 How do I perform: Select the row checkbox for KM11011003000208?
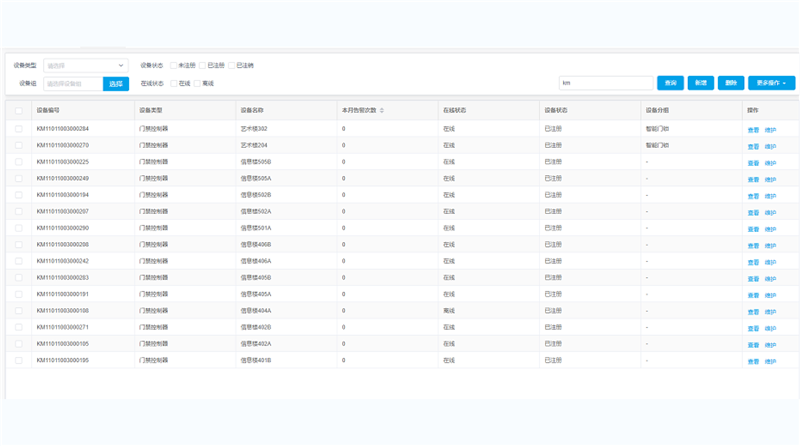pos(19,244)
